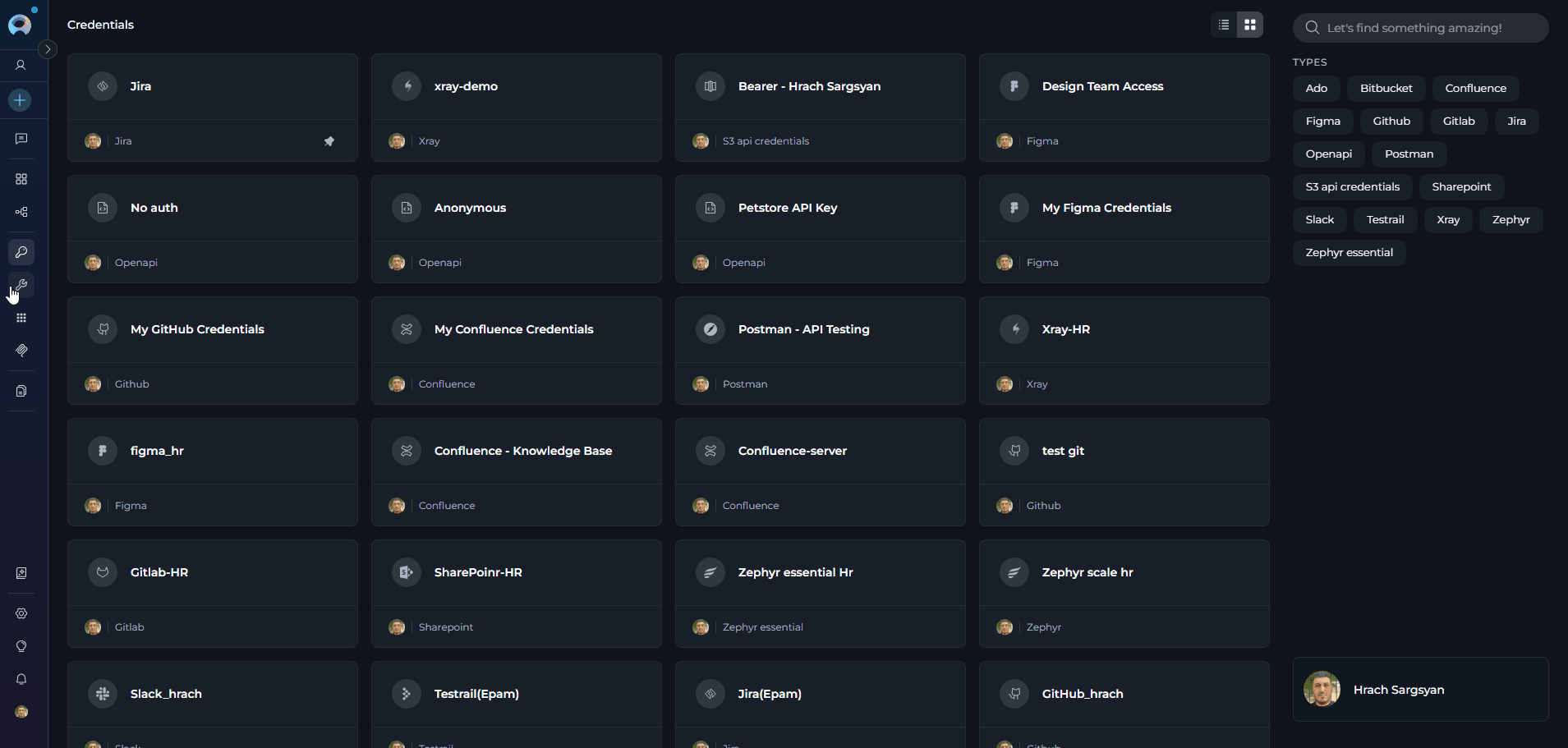Open the nine-dot grid sidebar icon
1568x748 pixels.
(x=21, y=318)
